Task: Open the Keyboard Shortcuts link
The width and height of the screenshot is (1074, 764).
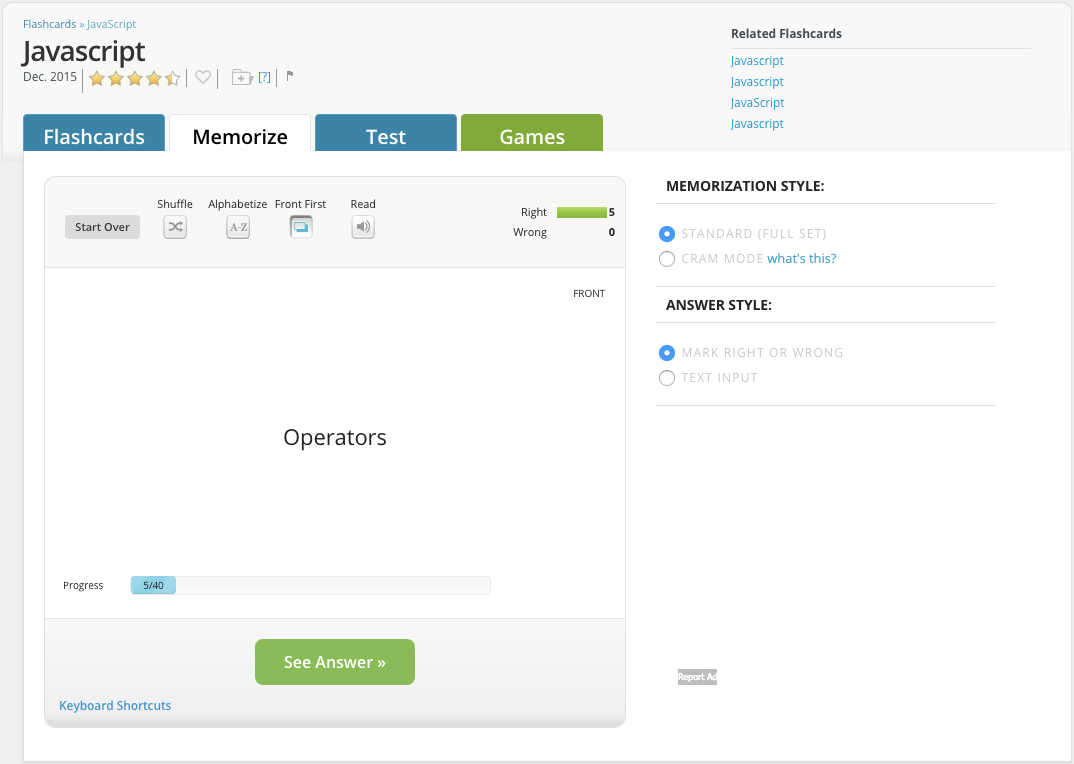Action: 115,705
